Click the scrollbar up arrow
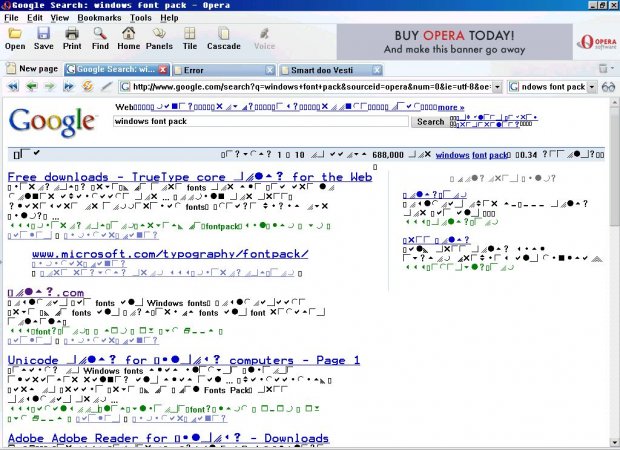This screenshot has width=620, height=450. pos(615,102)
